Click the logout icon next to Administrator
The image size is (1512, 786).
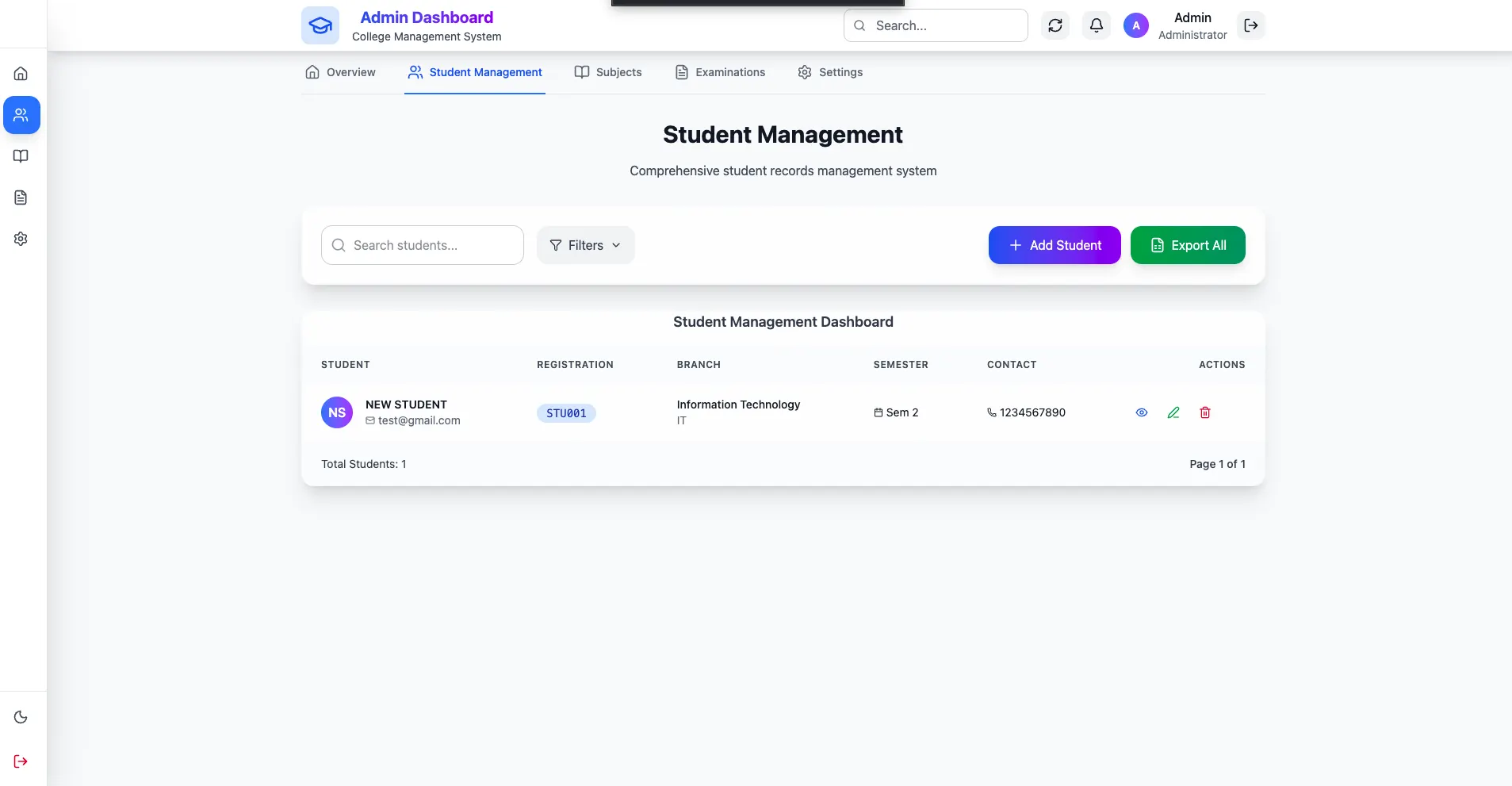tap(1251, 25)
